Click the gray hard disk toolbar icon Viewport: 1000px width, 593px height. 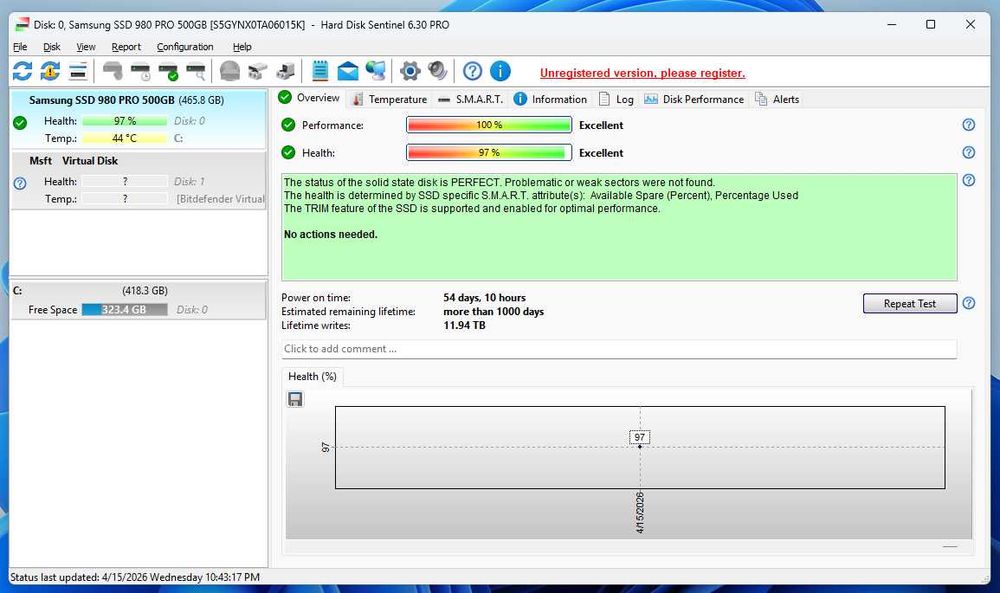pyautogui.click(x=113, y=71)
